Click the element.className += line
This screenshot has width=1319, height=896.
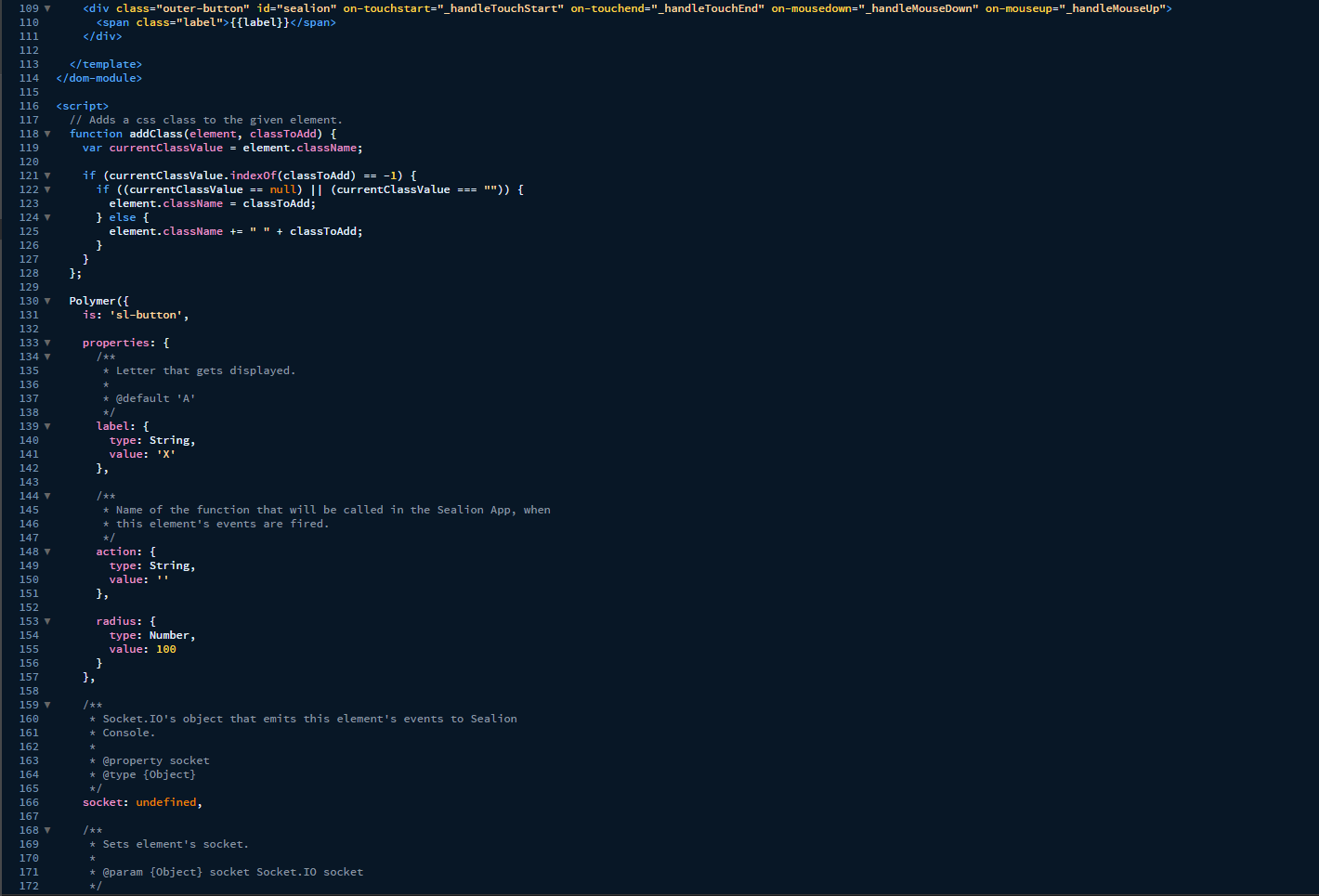pos(236,231)
